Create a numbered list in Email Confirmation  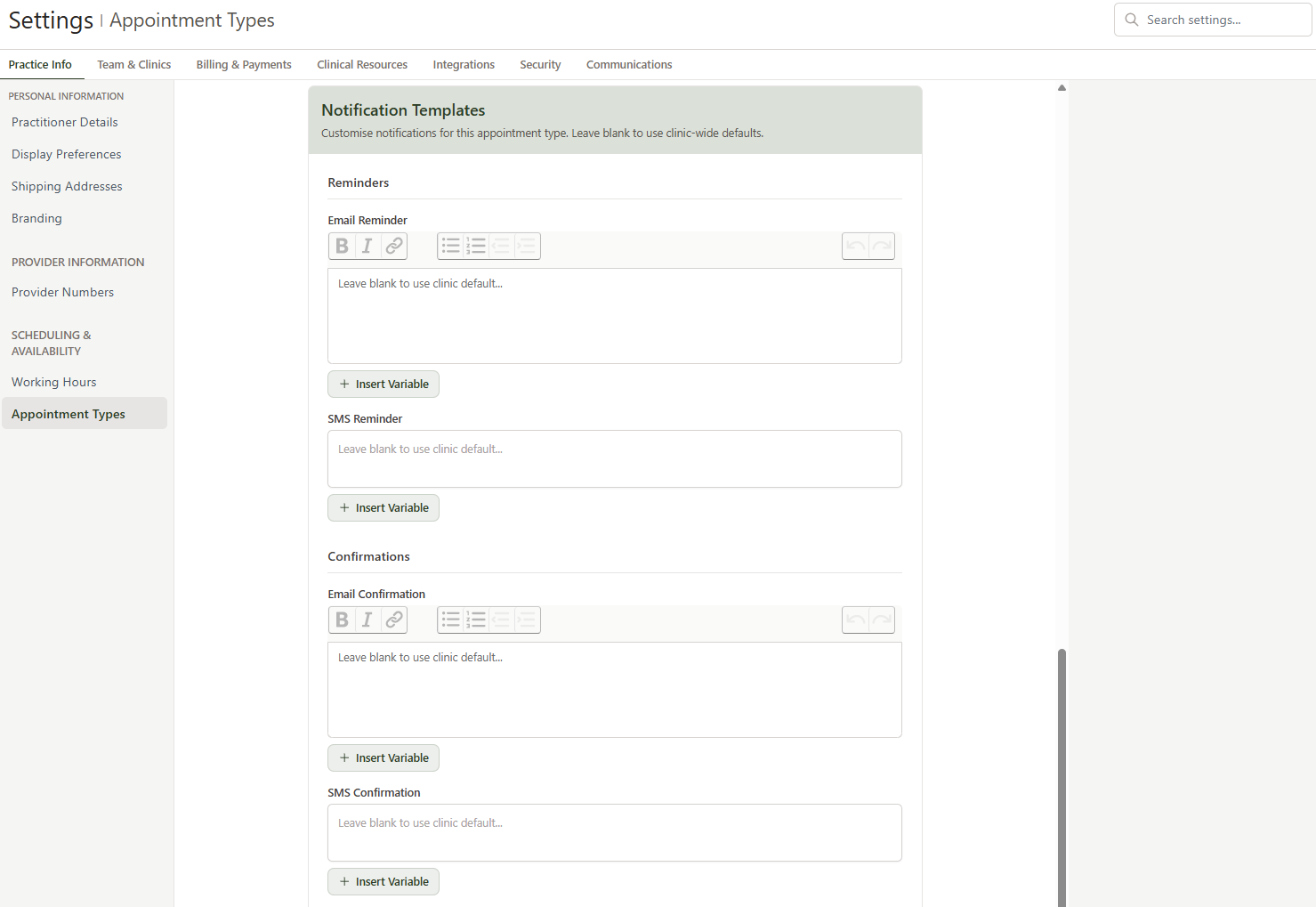point(476,620)
